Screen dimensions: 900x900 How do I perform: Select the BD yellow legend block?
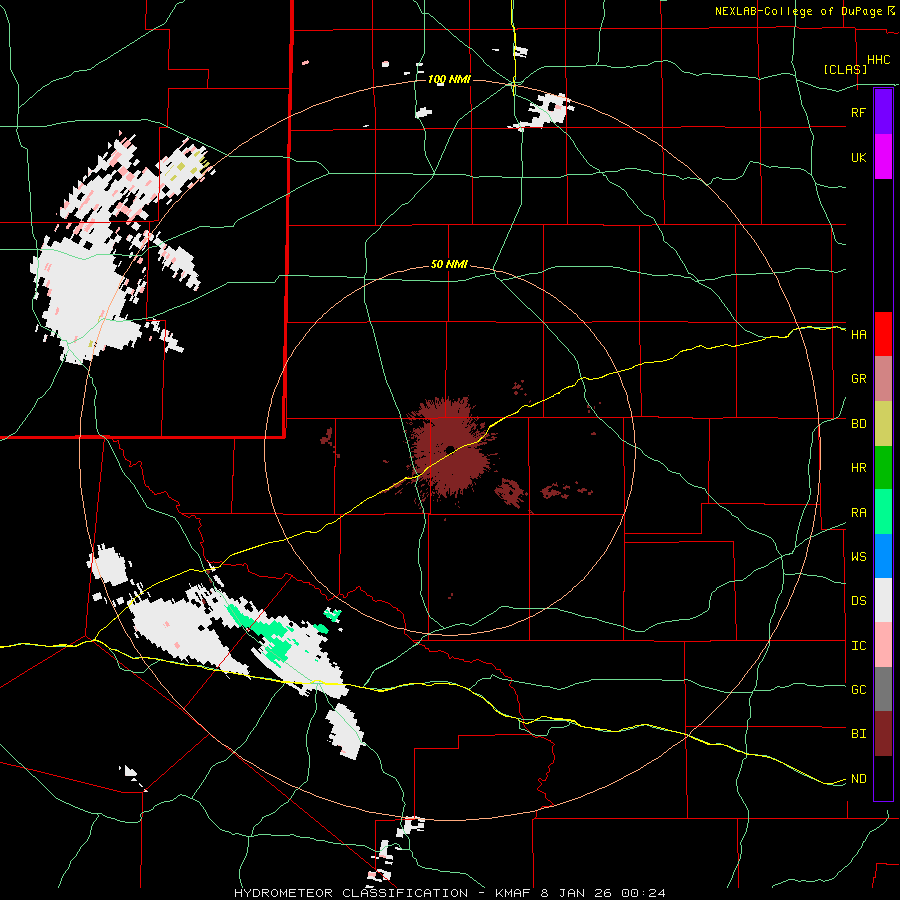tap(883, 423)
